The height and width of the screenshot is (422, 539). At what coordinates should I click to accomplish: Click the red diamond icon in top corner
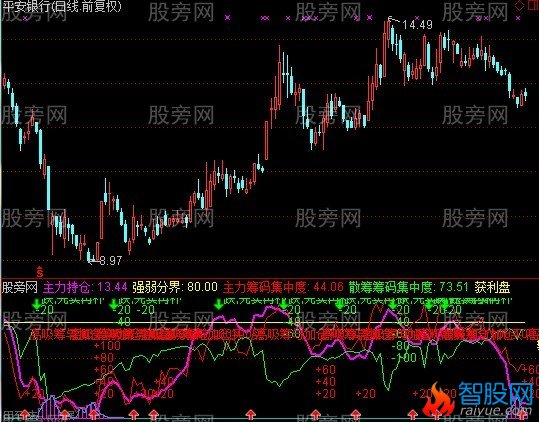[520, 5]
